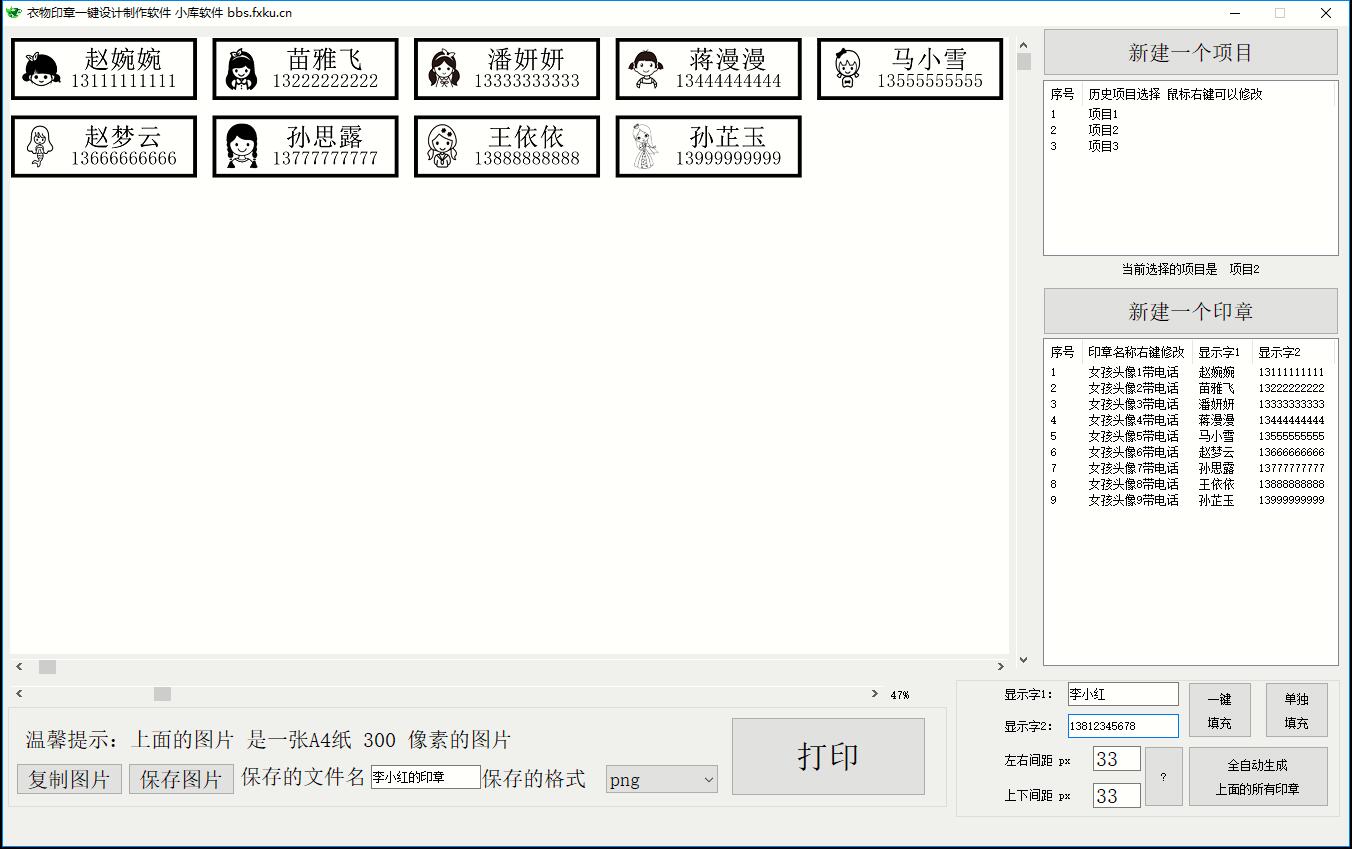Open the png save format dropdown

coord(662,780)
